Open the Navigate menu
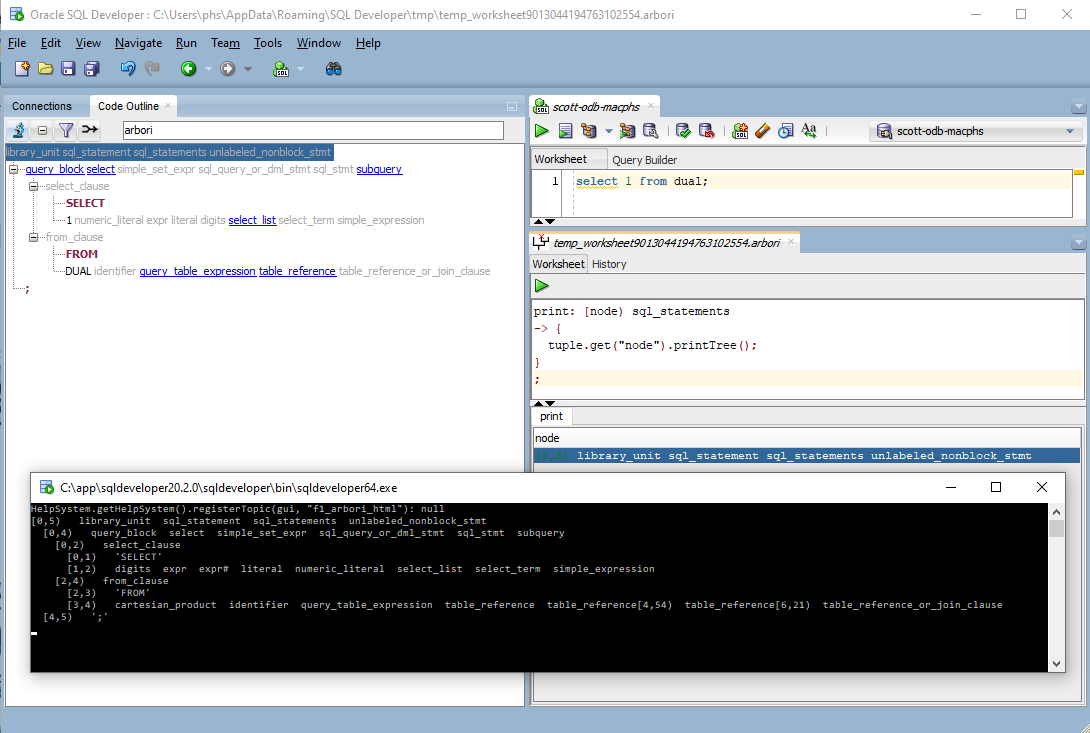Image resolution: width=1090 pixels, height=733 pixels. coord(138,43)
